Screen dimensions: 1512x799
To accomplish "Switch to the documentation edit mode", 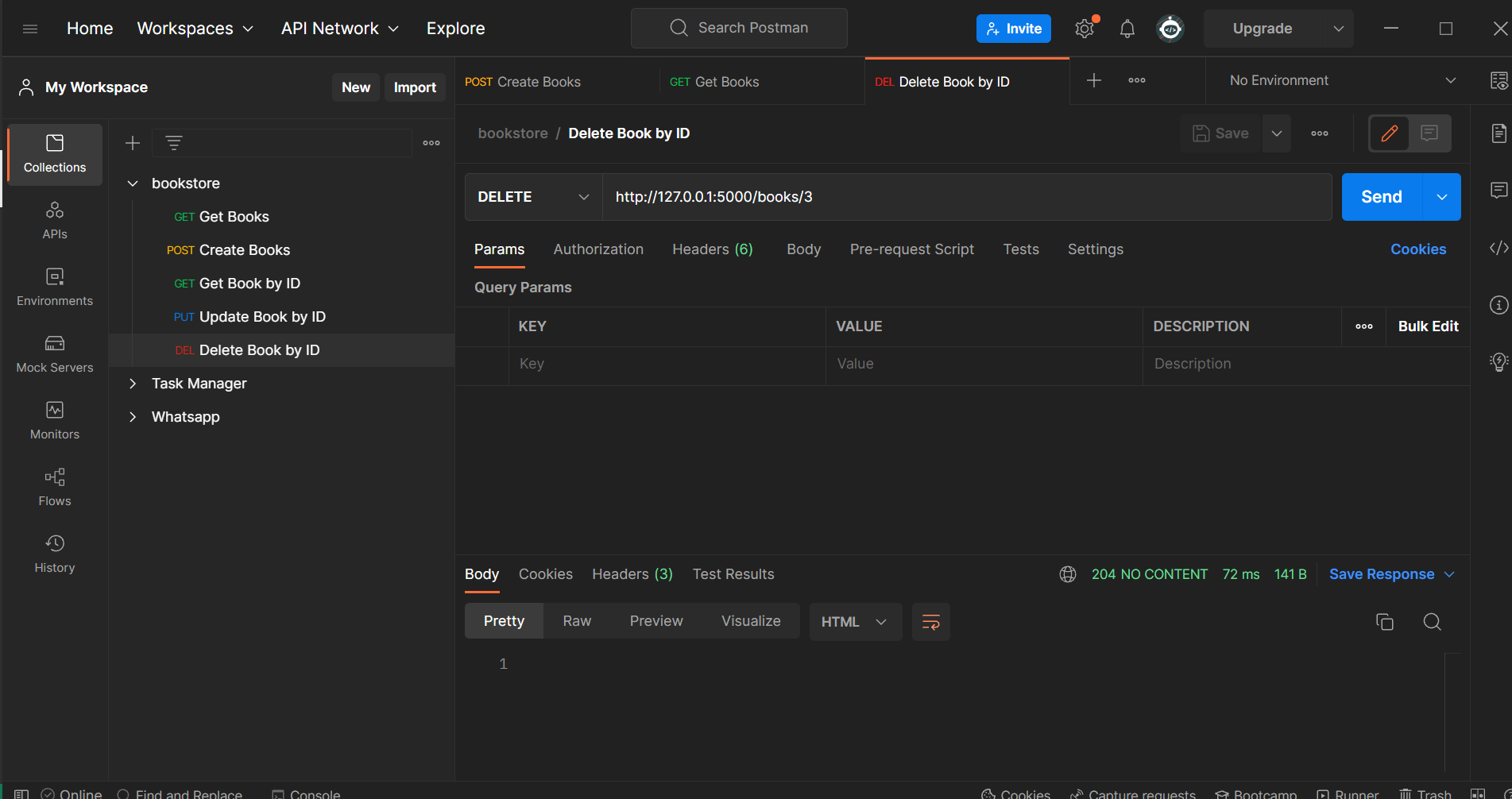I will coord(1389,133).
